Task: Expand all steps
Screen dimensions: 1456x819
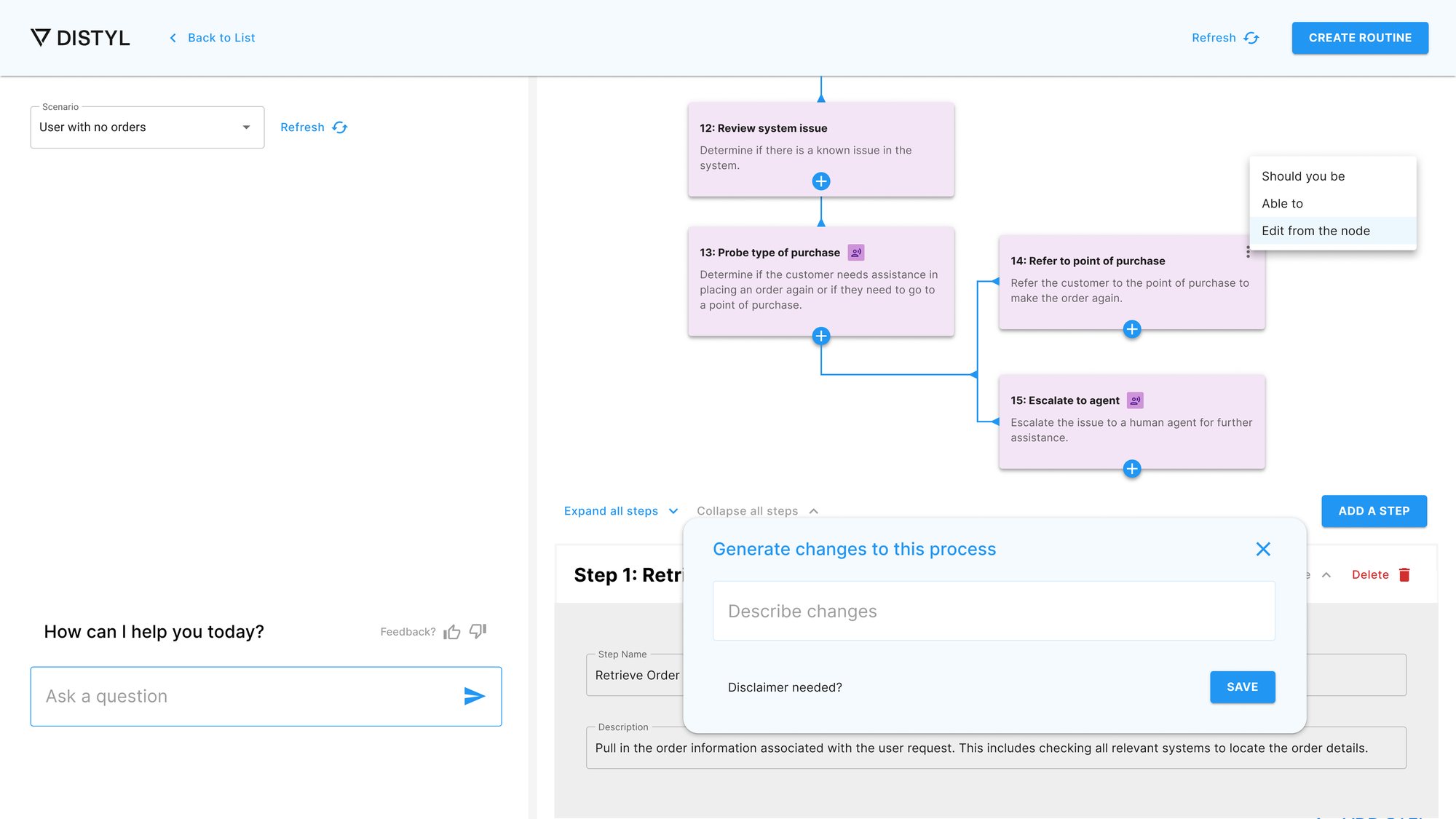Action: click(621, 511)
